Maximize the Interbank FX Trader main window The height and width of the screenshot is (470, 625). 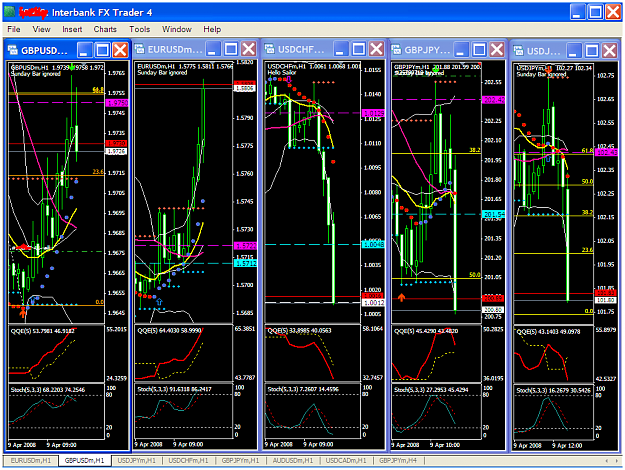(x=595, y=12)
